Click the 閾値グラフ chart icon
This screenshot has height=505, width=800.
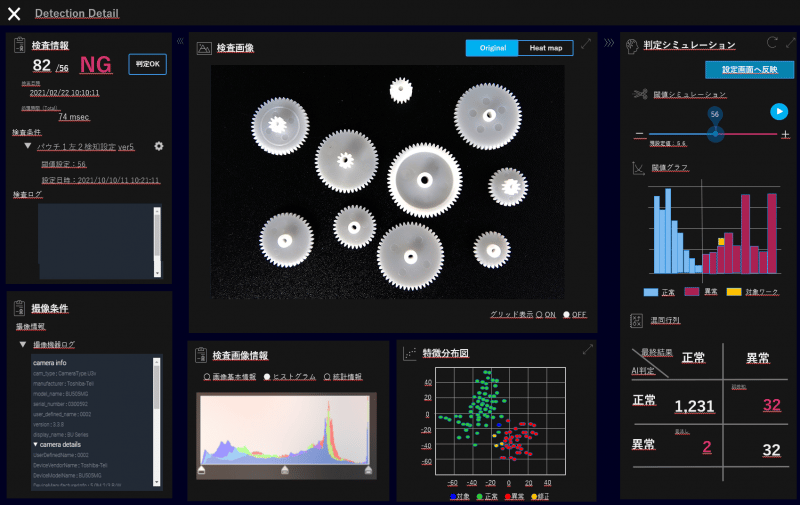click(638, 168)
